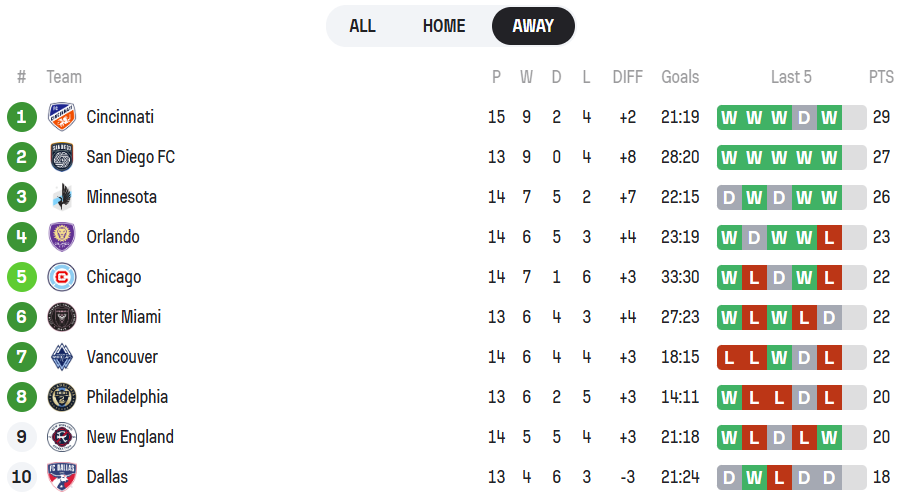
Task: Switch to the HOME standings tab
Action: point(444,26)
